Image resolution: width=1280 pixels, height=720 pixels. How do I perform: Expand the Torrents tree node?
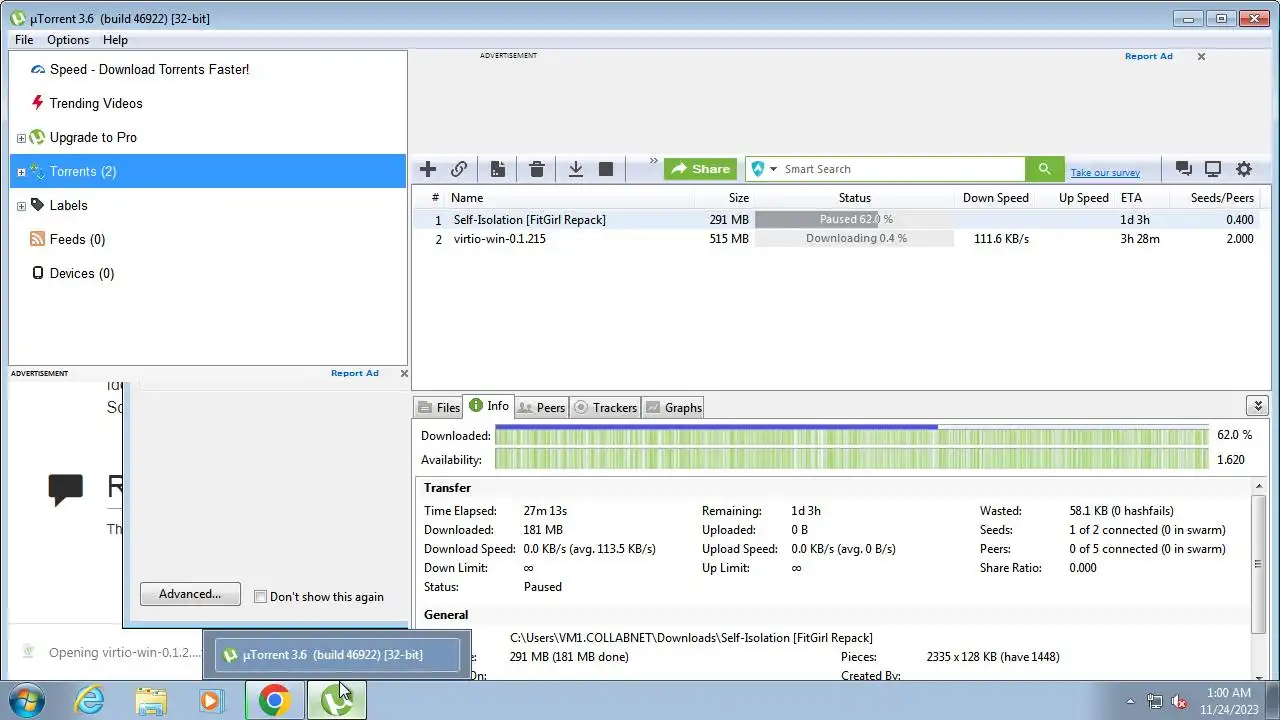pyautogui.click(x=21, y=172)
